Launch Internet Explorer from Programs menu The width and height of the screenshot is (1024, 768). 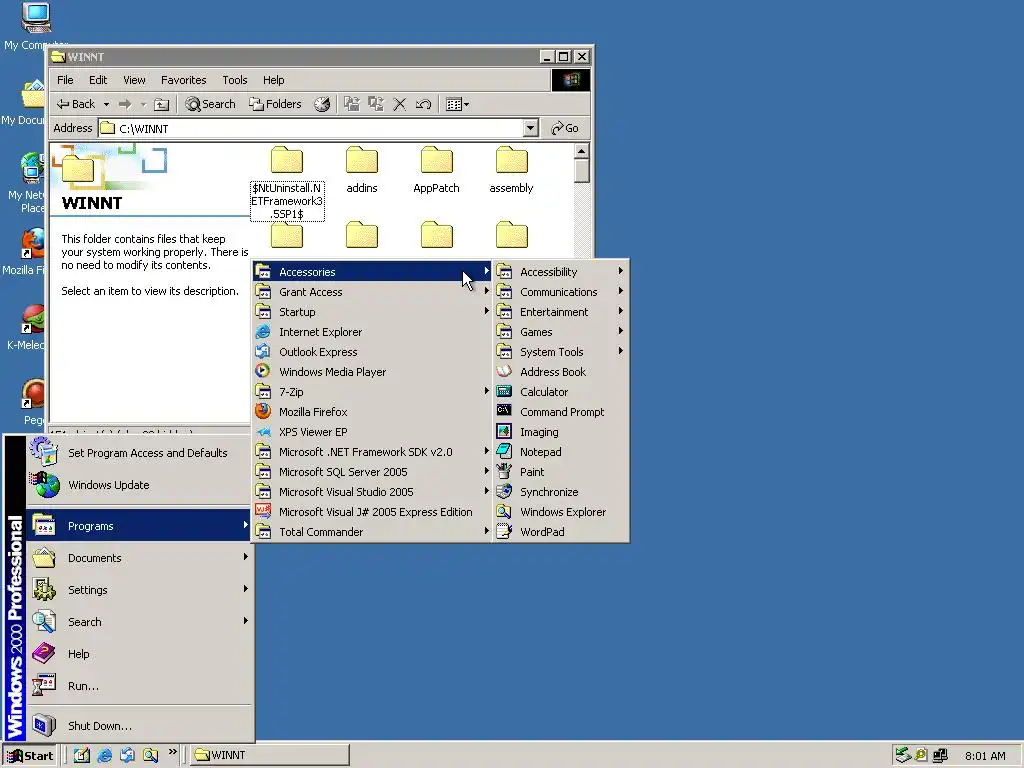point(372,332)
